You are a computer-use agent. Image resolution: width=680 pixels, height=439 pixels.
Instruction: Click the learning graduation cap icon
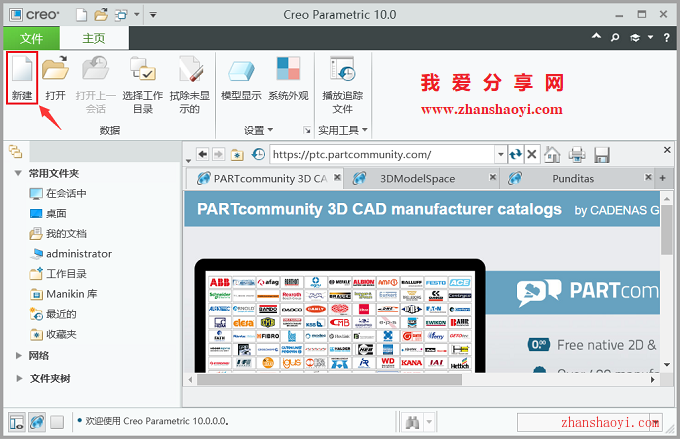[x=635, y=38]
